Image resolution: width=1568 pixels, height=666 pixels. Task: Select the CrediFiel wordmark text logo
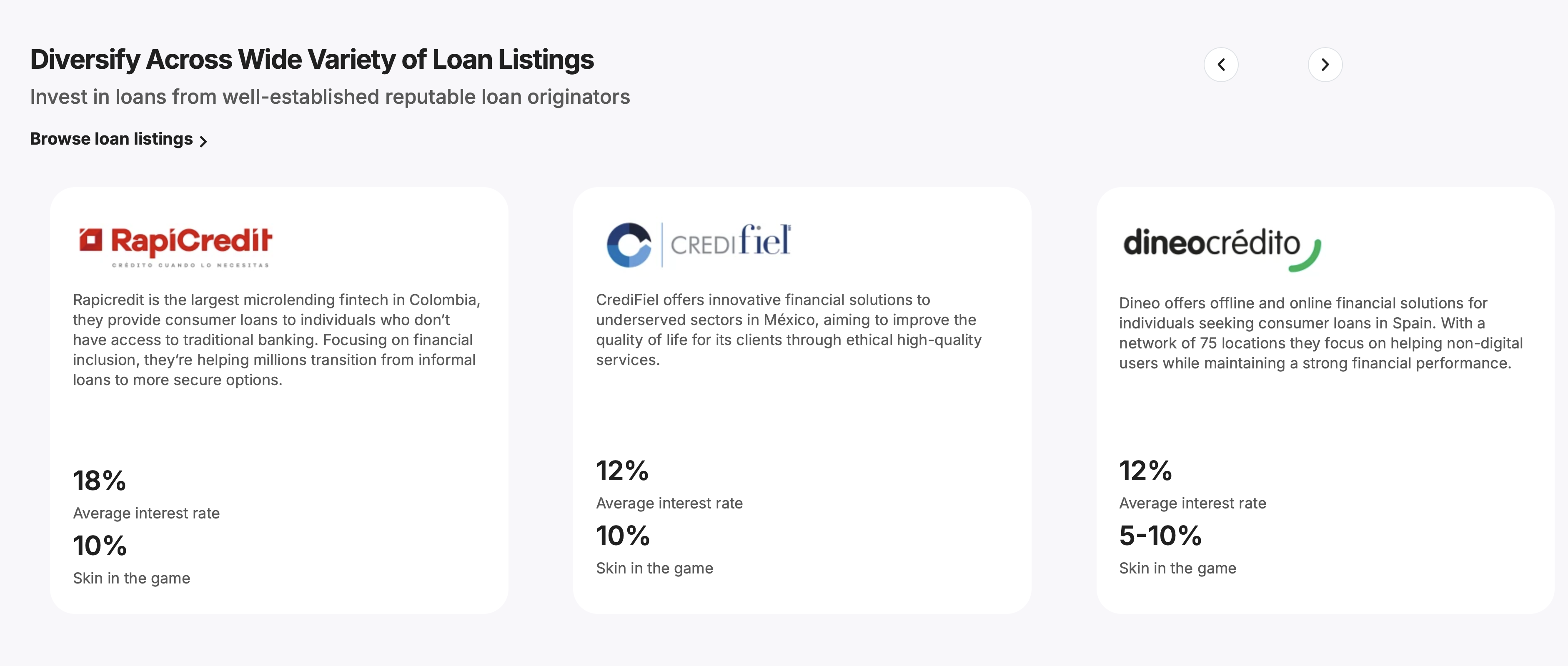point(730,242)
